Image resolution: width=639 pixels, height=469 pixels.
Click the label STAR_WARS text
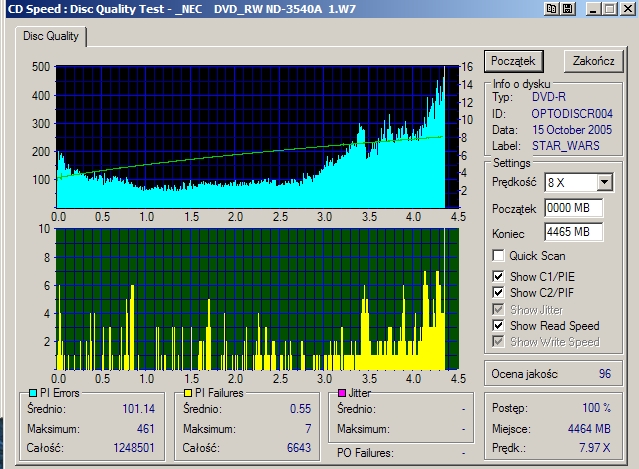[x=566, y=146]
